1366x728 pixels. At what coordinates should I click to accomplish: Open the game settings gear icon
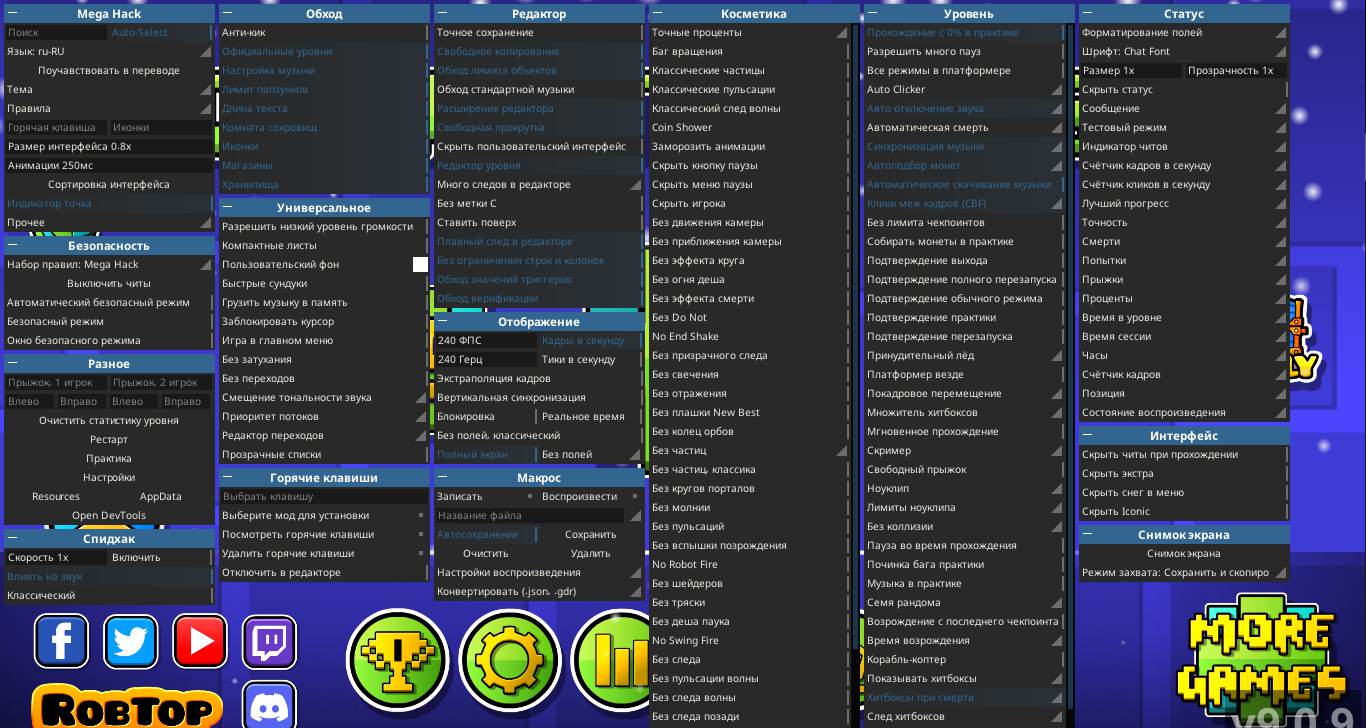[509, 661]
